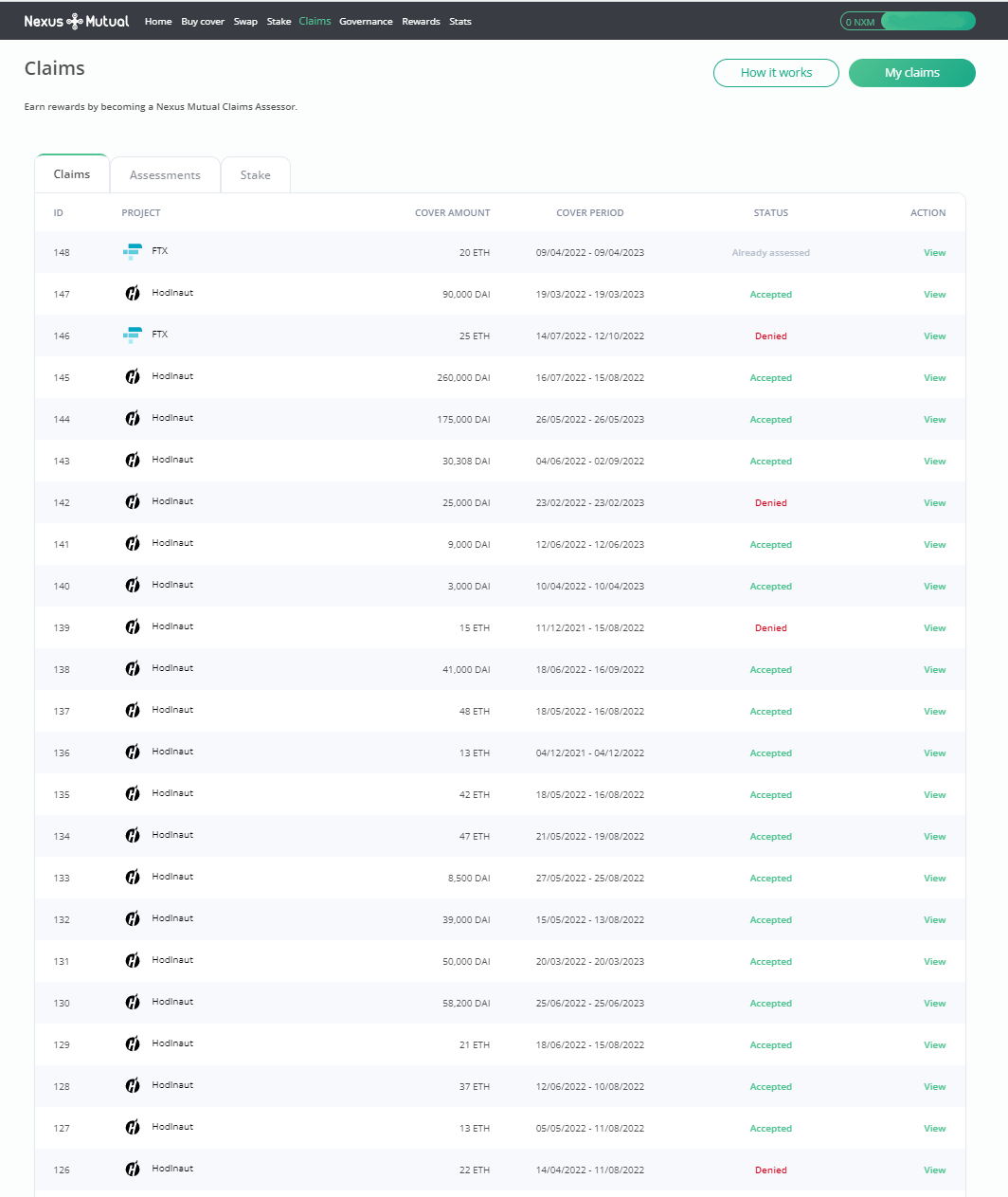Click cover period 11/12/2021 - 15/08/2022
The width and height of the screenshot is (1008, 1197).
590,628
